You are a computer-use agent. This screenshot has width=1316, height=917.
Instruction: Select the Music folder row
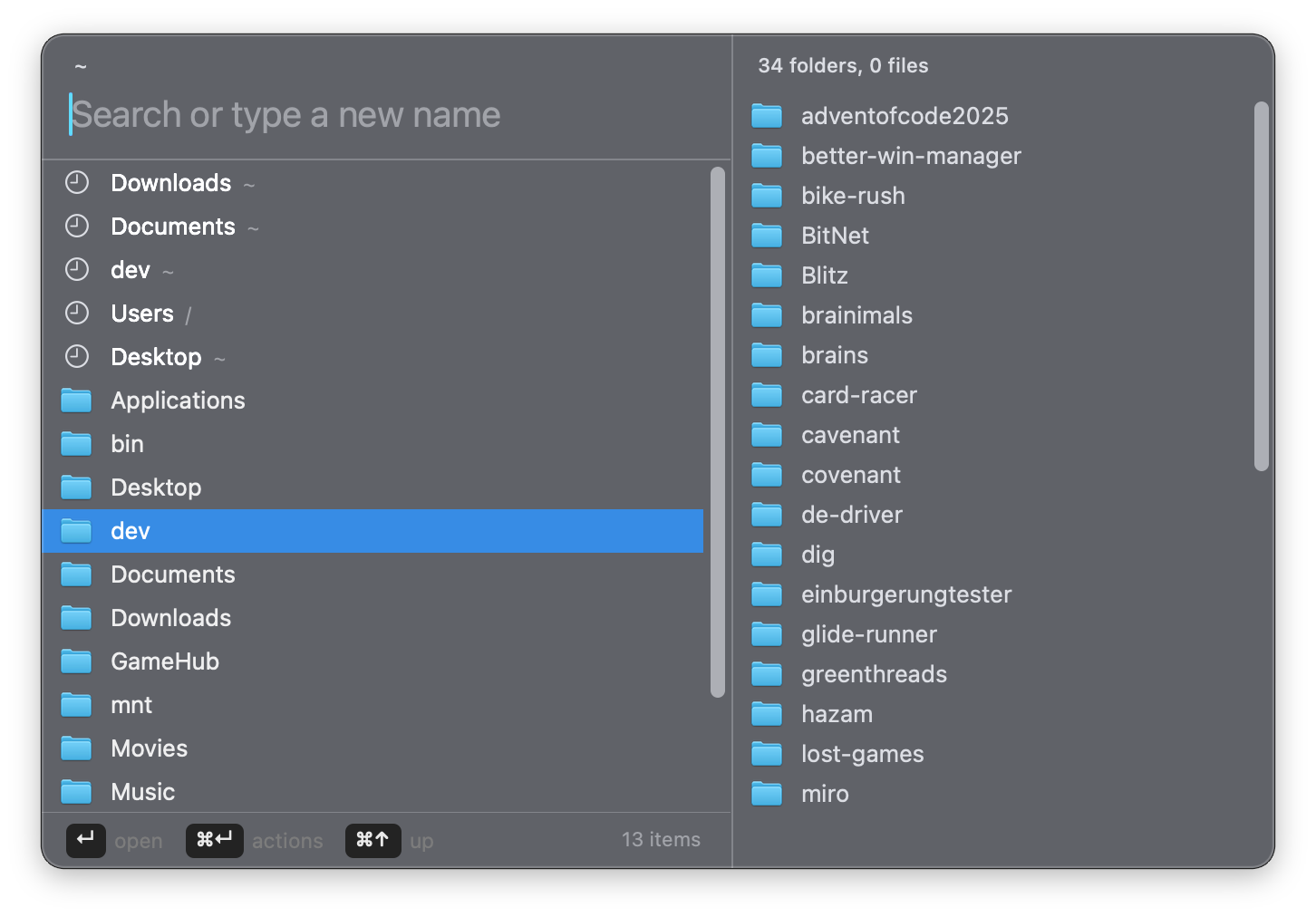coord(373,792)
